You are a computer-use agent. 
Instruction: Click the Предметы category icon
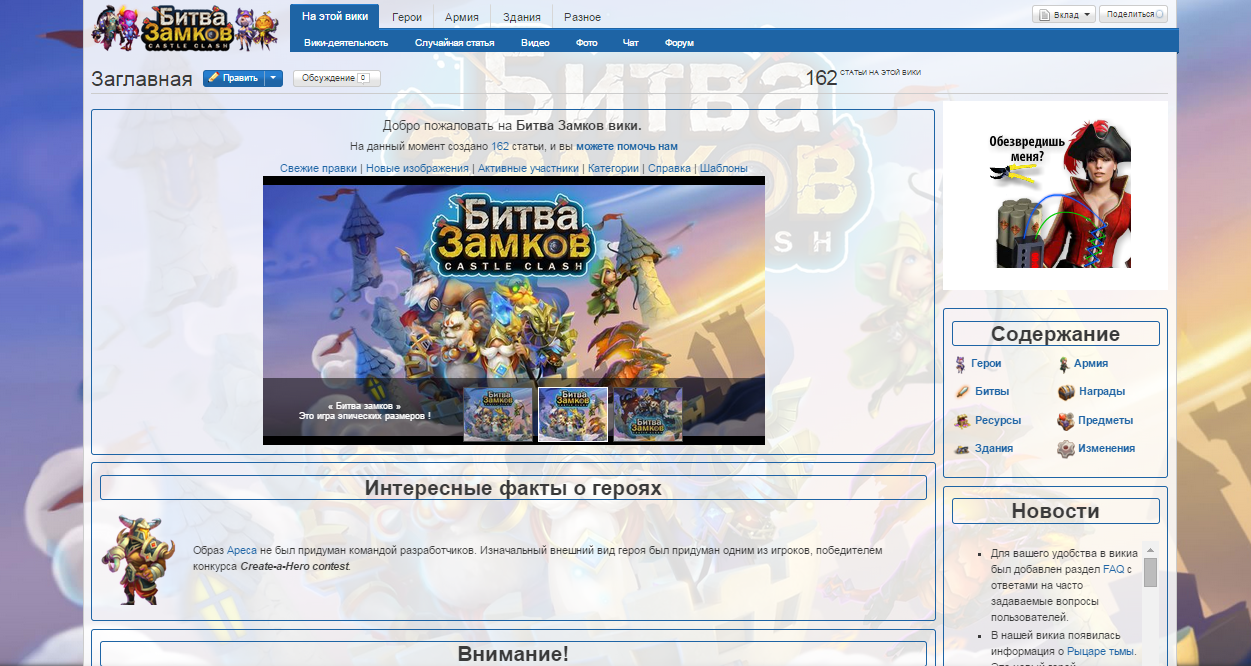pos(1066,421)
